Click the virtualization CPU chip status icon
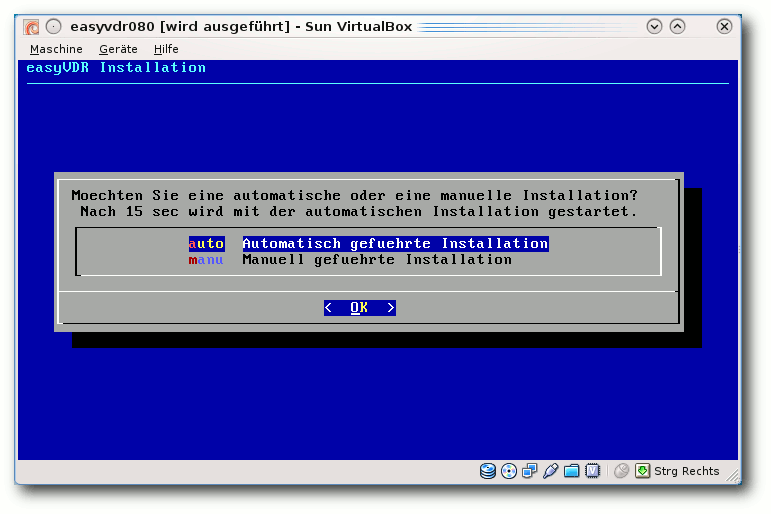The height and width of the screenshot is (514, 771). 593,471
